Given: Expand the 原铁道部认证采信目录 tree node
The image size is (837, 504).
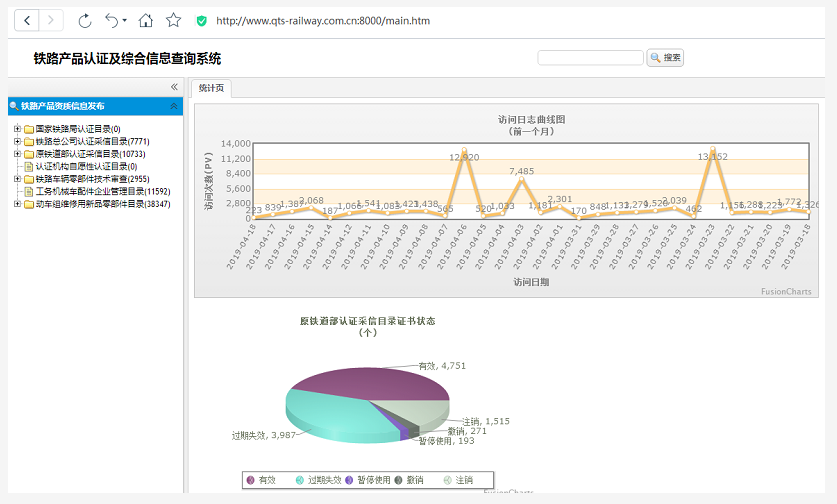Looking at the screenshot, I should click(x=17, y=153).
